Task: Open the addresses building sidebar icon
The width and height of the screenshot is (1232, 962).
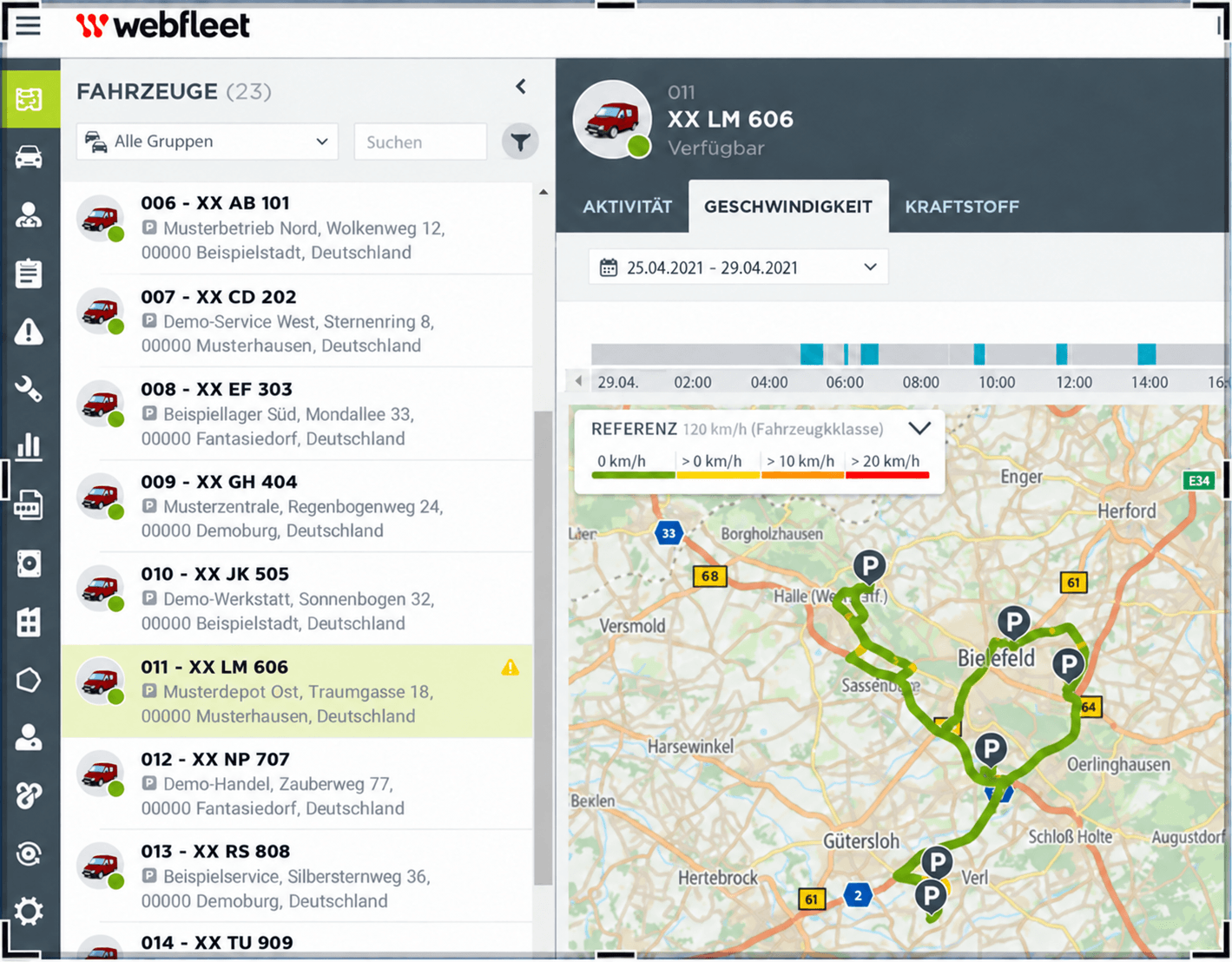Action: (30, 622)
